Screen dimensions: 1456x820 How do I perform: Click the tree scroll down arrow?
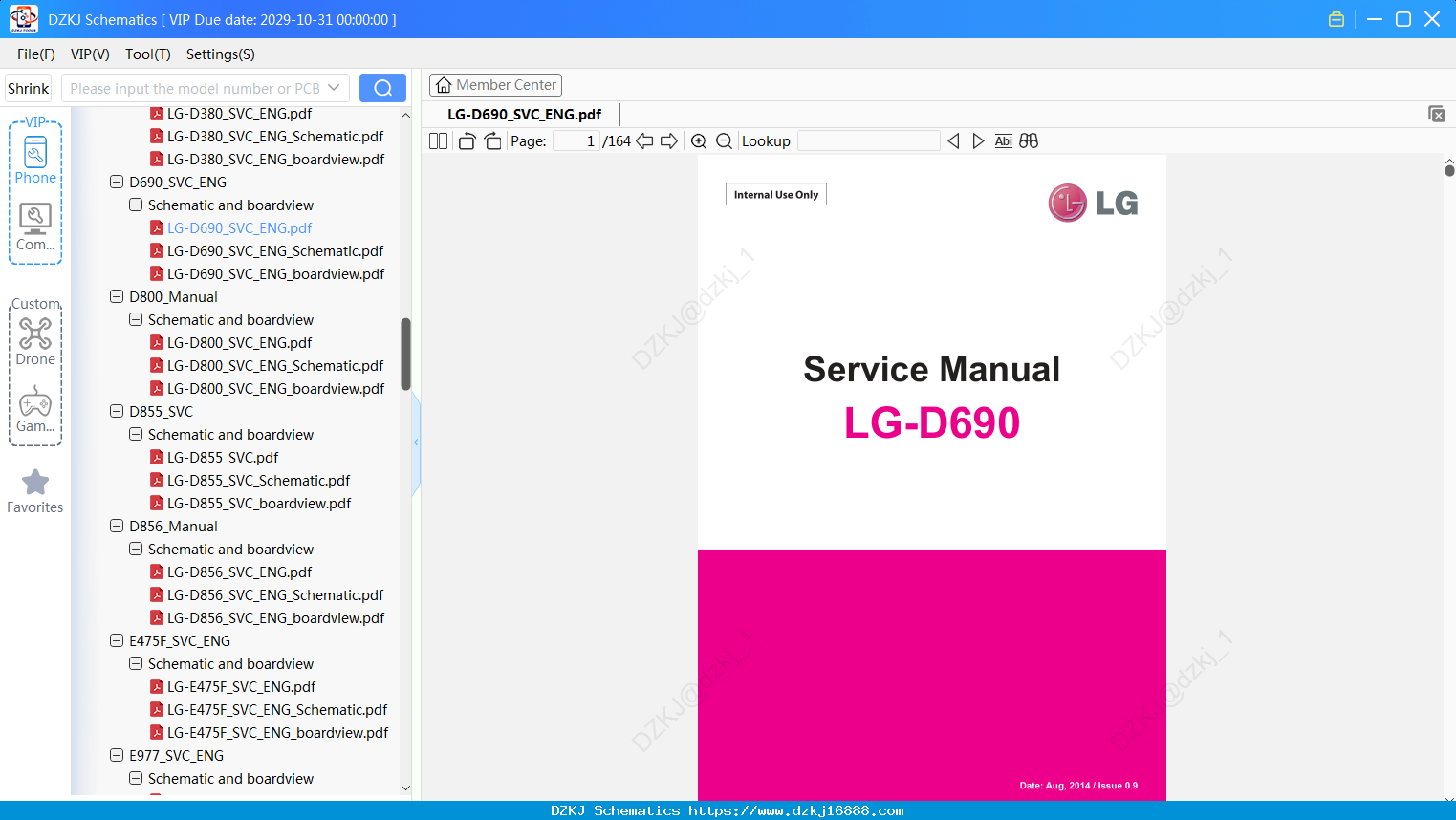(405, 788)
